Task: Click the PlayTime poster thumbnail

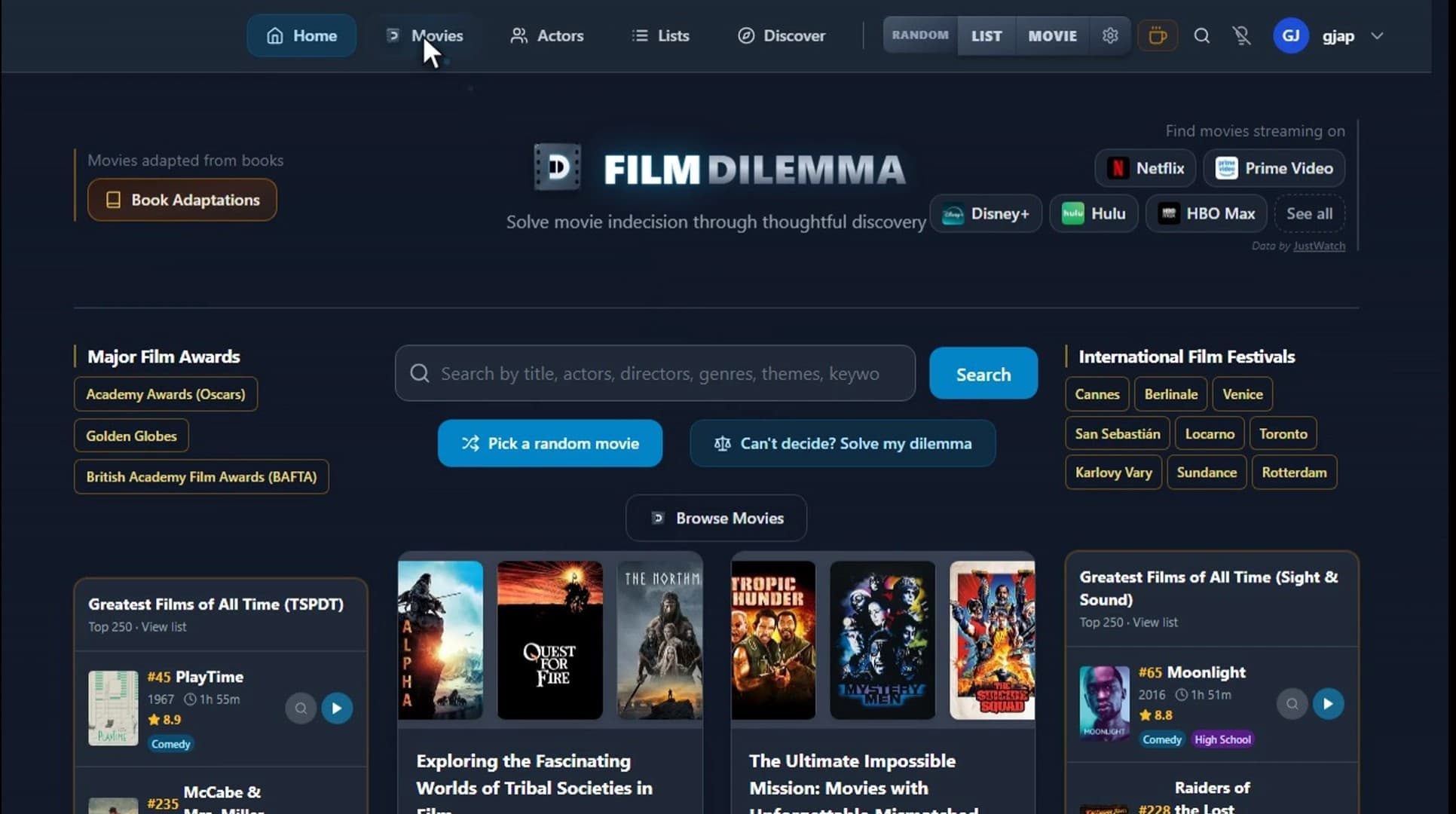Action: coord(113,708)
